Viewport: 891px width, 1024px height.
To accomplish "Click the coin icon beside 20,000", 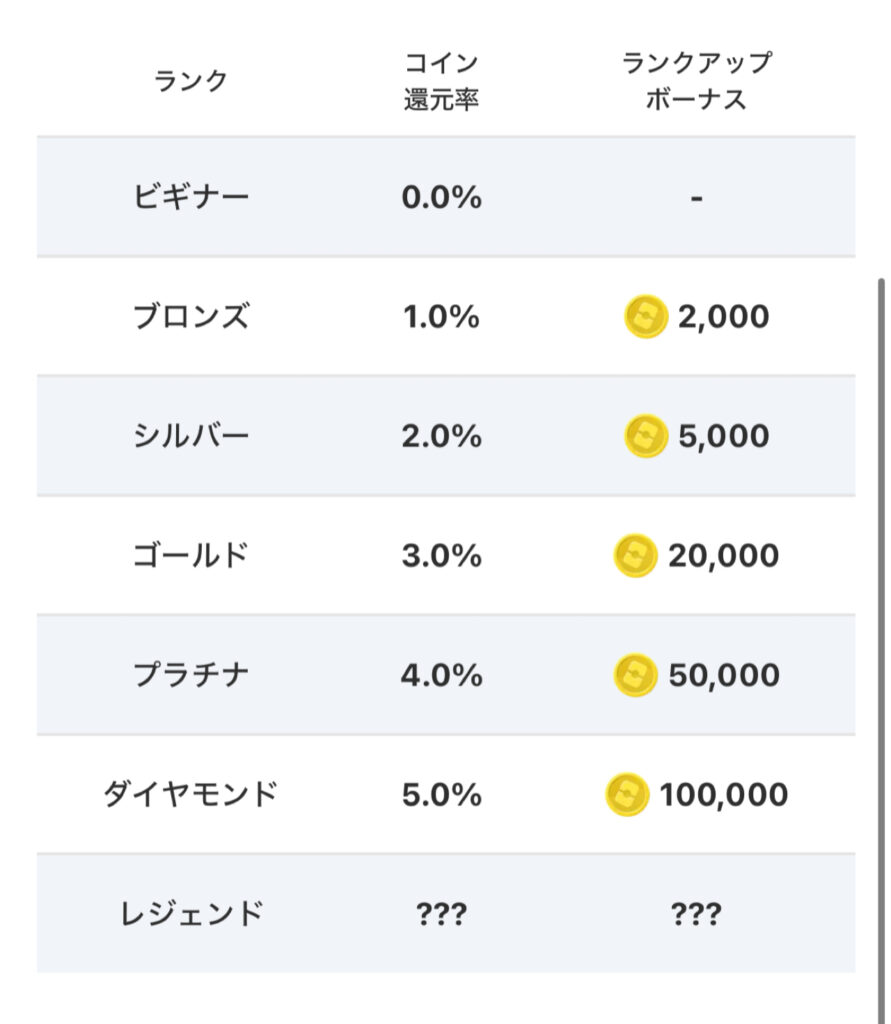I will [635, 556].
